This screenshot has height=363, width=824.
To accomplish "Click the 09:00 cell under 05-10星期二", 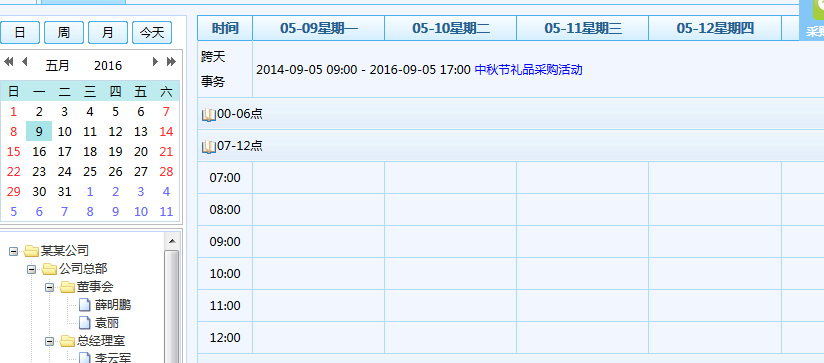I will 450,242.
